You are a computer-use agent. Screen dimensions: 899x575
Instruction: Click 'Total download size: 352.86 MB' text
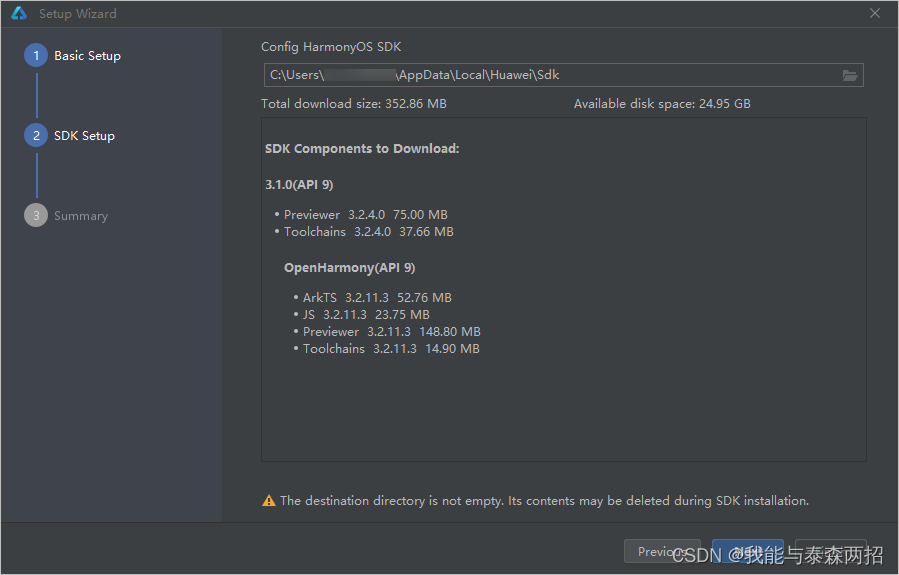354,104
